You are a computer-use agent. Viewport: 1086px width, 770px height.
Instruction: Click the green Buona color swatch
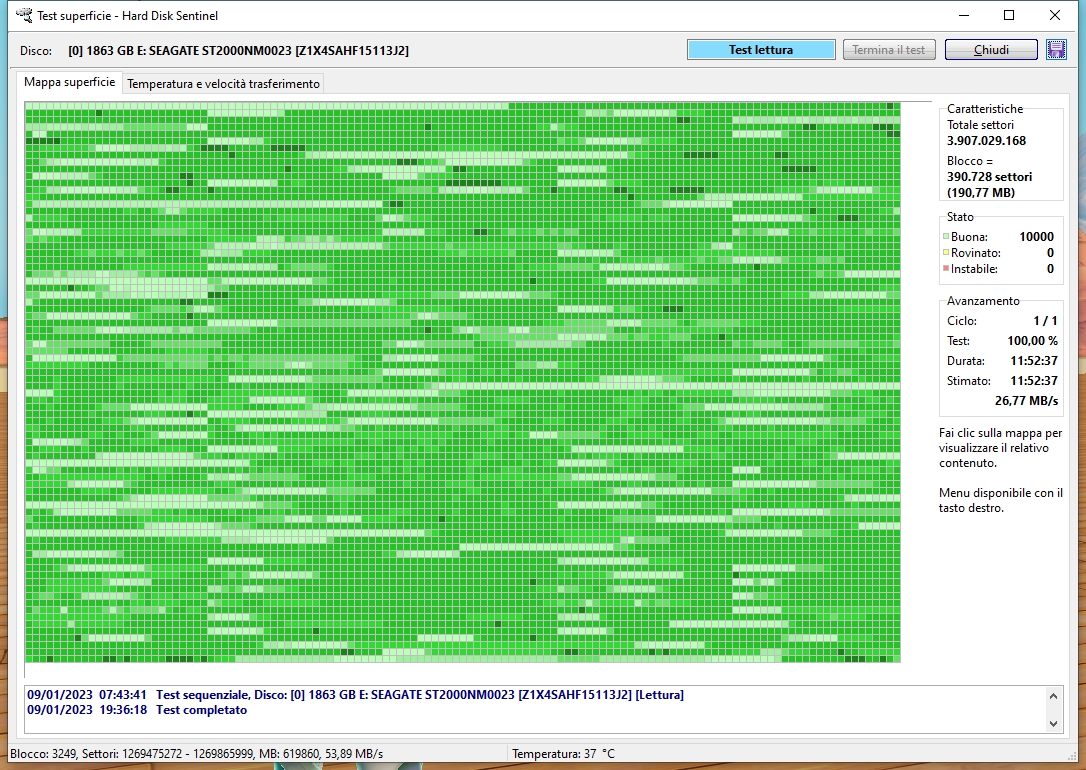tap(945, 237)
